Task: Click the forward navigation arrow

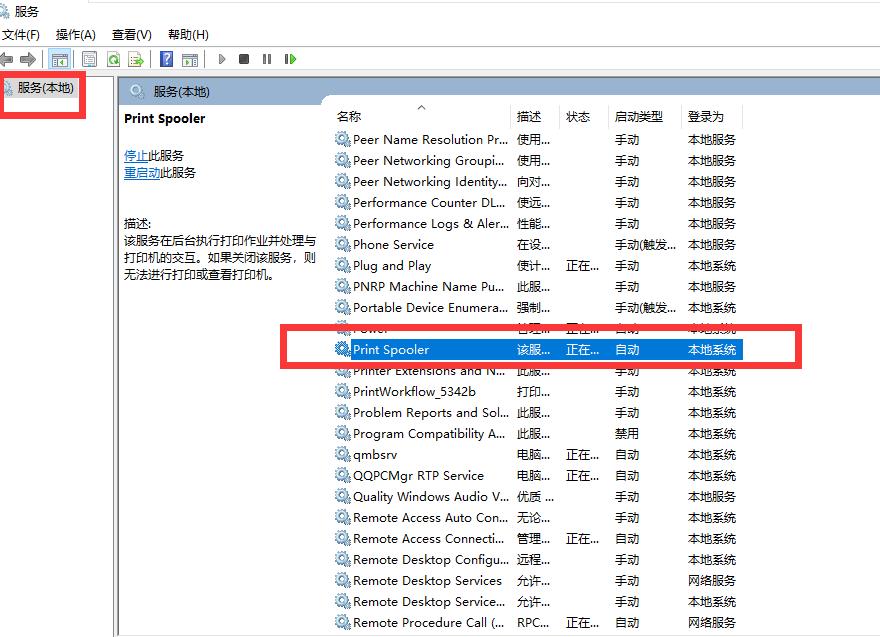Action: (28, 59)
